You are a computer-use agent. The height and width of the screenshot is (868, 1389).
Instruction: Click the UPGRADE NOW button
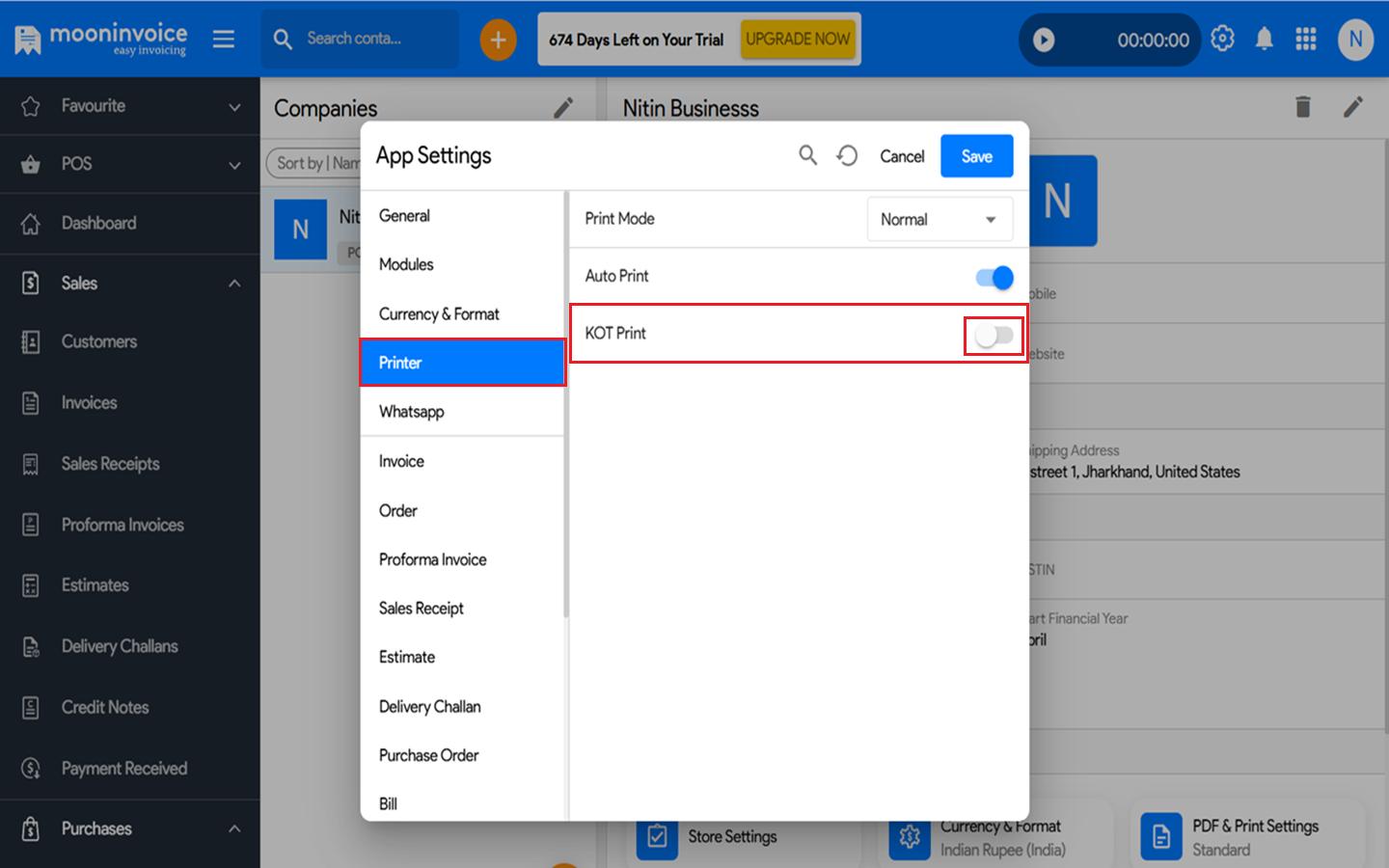pyautogui.click(x=798, y=40)
